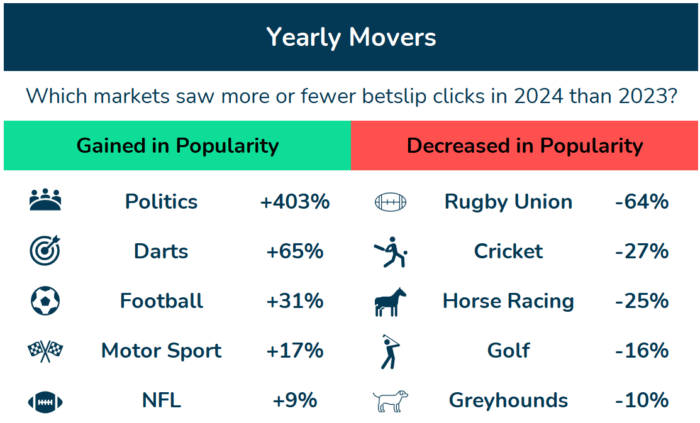Select the Motor Sport text label
The width and height of the screenshot is (700, 423).
(x=161, y=351)
